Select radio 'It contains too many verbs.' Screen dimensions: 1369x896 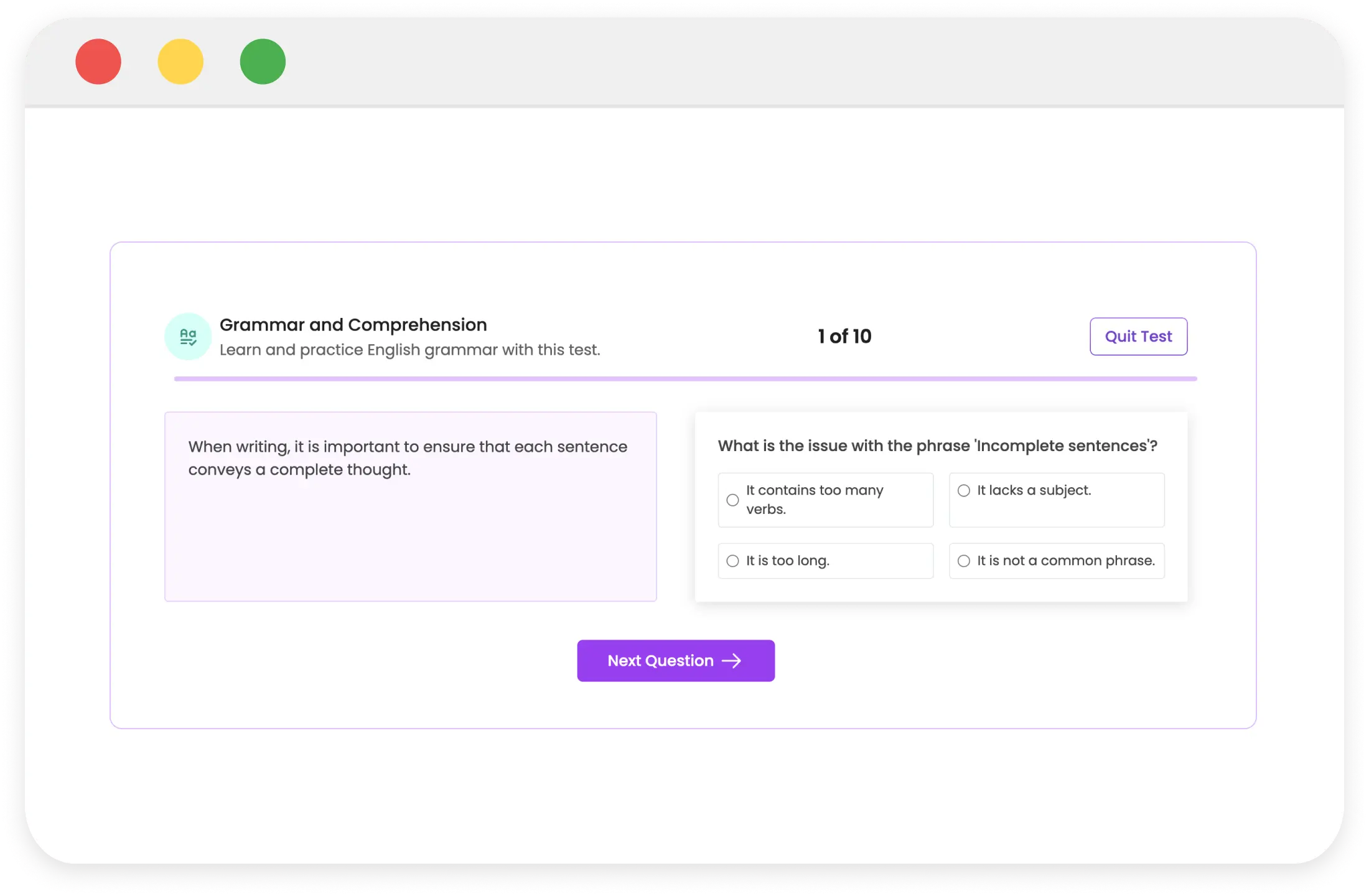click(732, 500)
